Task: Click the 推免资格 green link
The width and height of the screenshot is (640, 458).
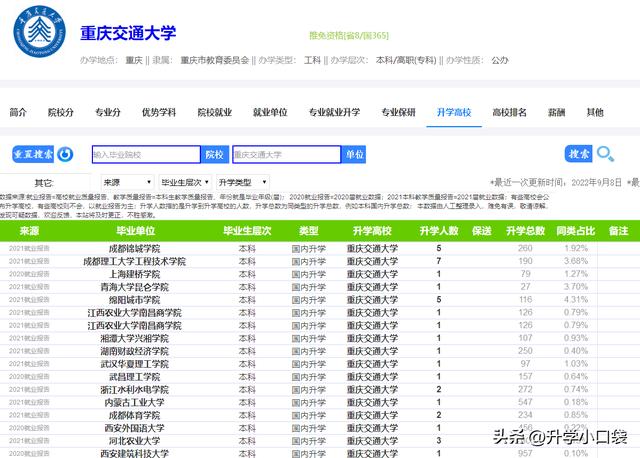Action: click(349, 36)
